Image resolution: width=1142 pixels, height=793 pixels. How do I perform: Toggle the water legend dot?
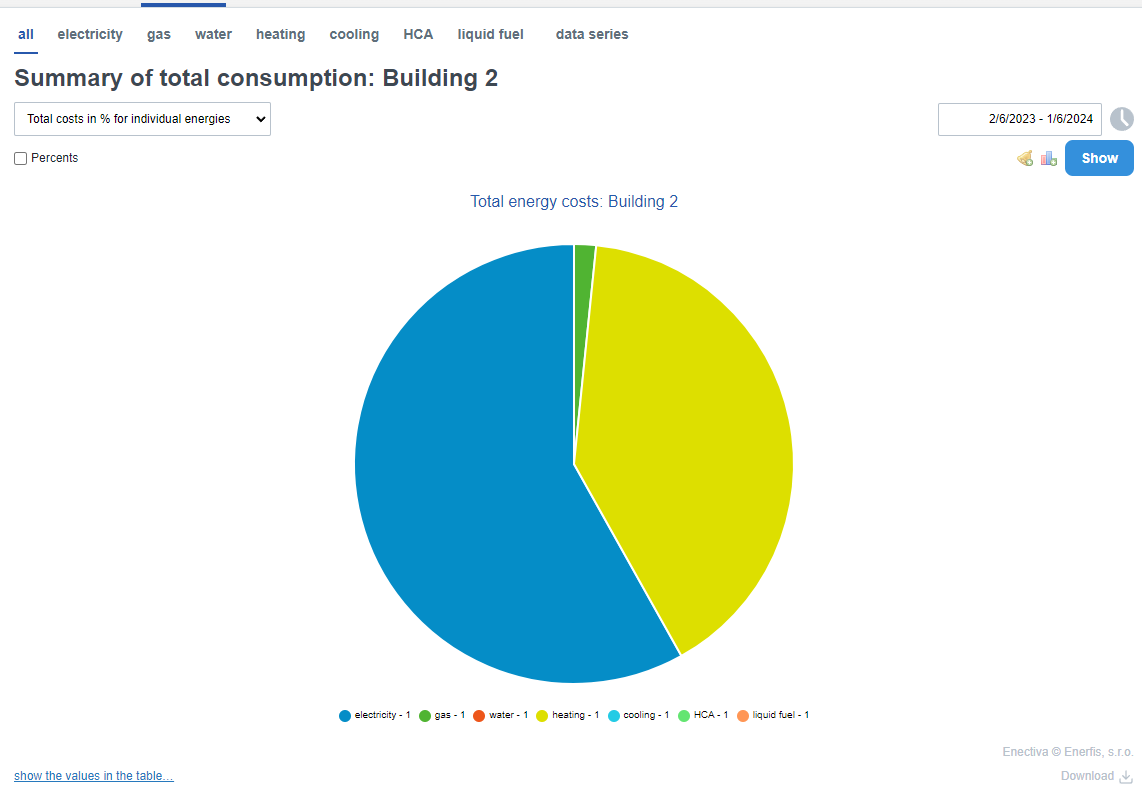479,716
